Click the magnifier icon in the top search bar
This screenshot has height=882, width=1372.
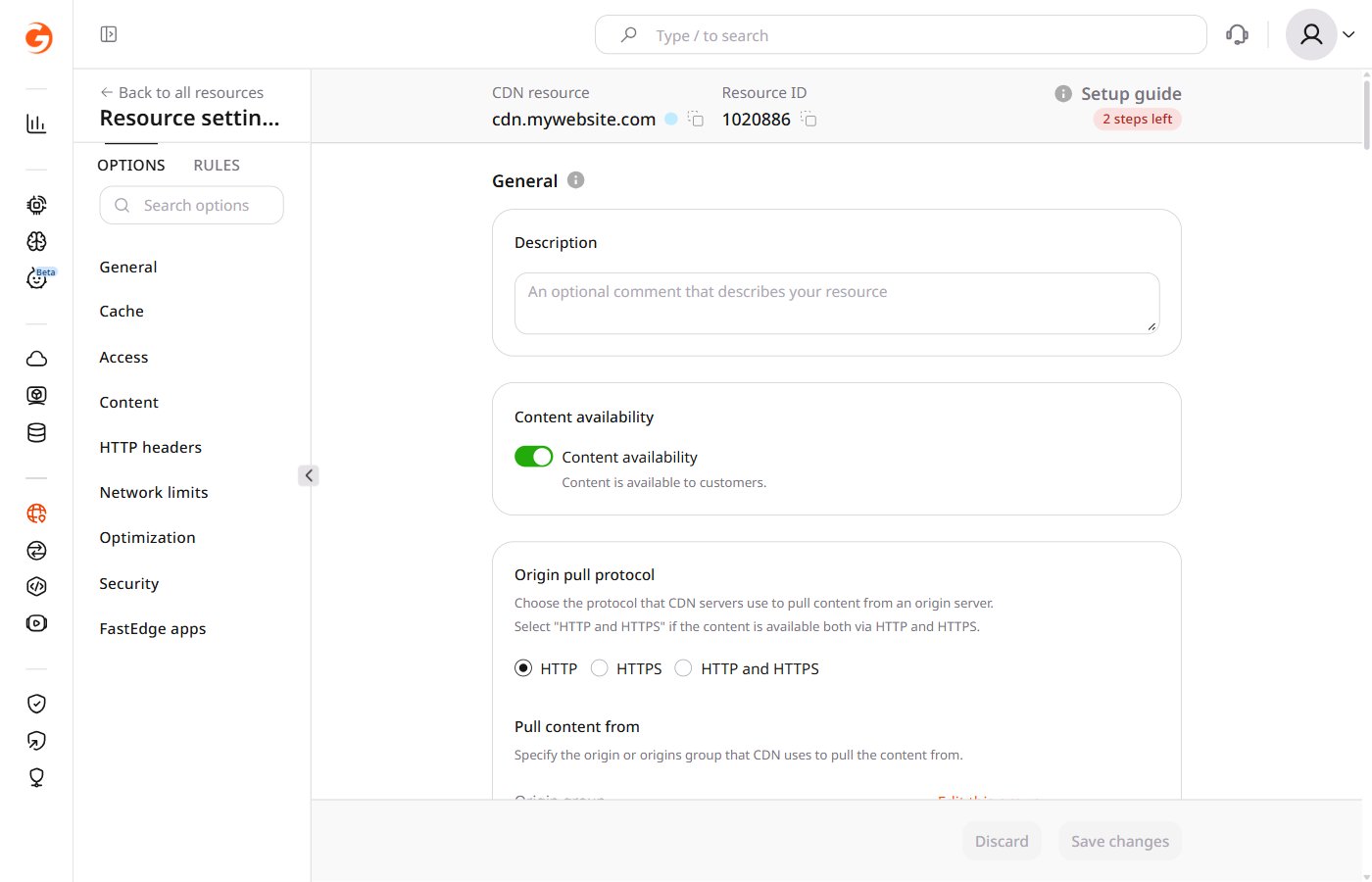(629, 34)
